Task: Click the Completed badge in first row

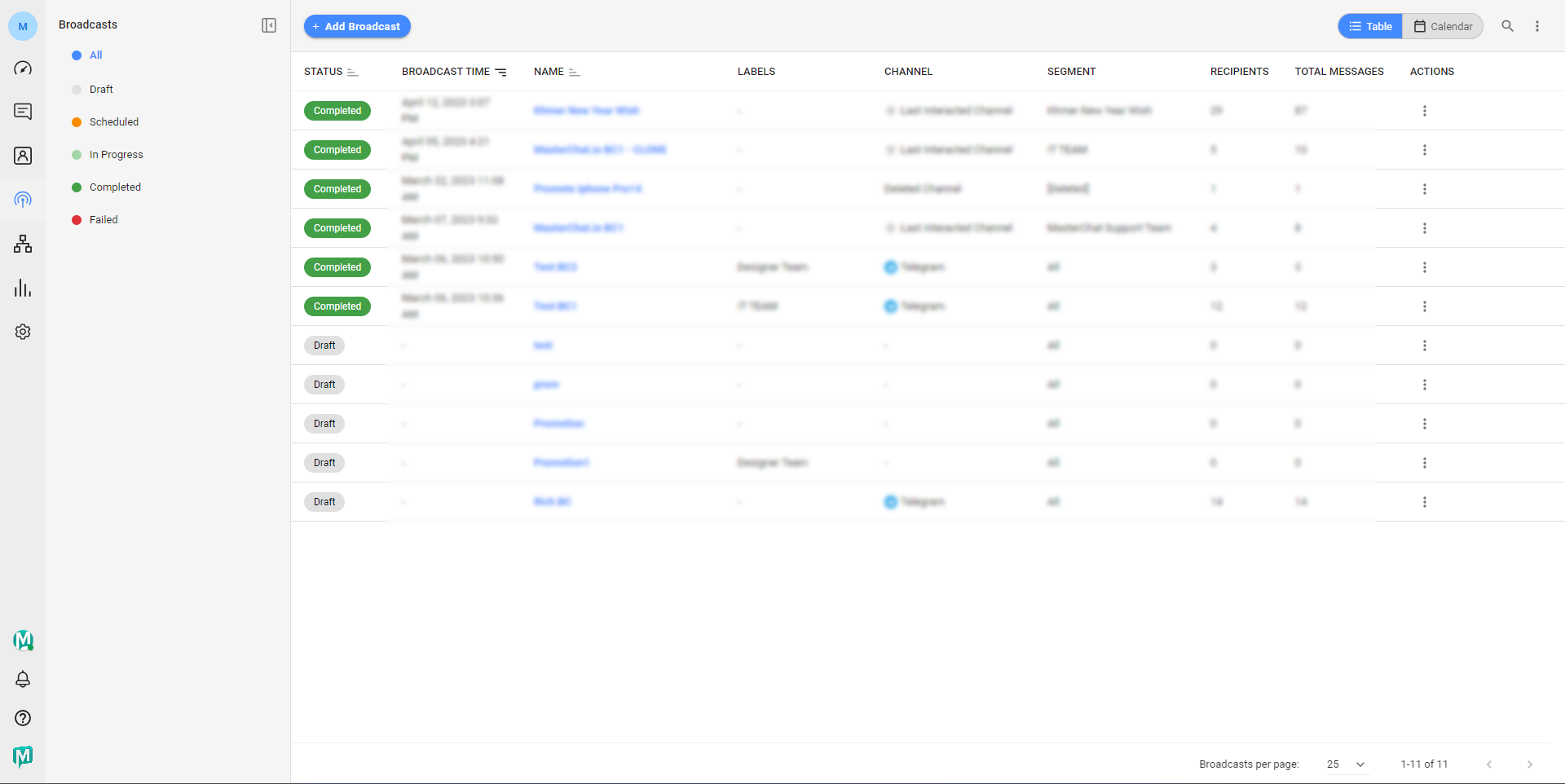Action: [x=337, y=111]
